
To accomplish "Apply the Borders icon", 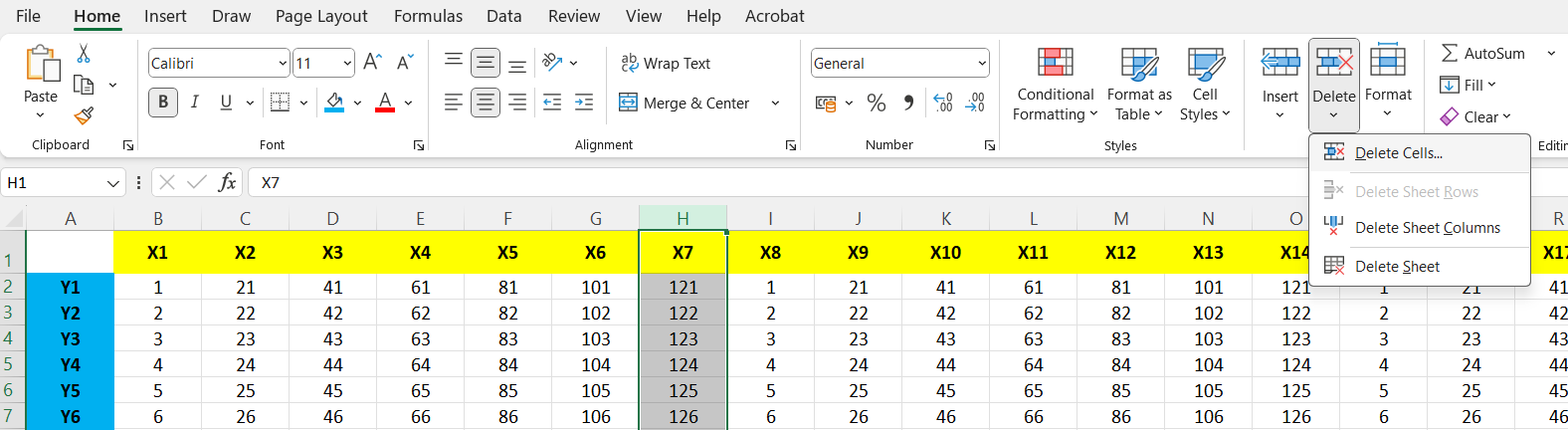I will (x=281, y=103).
